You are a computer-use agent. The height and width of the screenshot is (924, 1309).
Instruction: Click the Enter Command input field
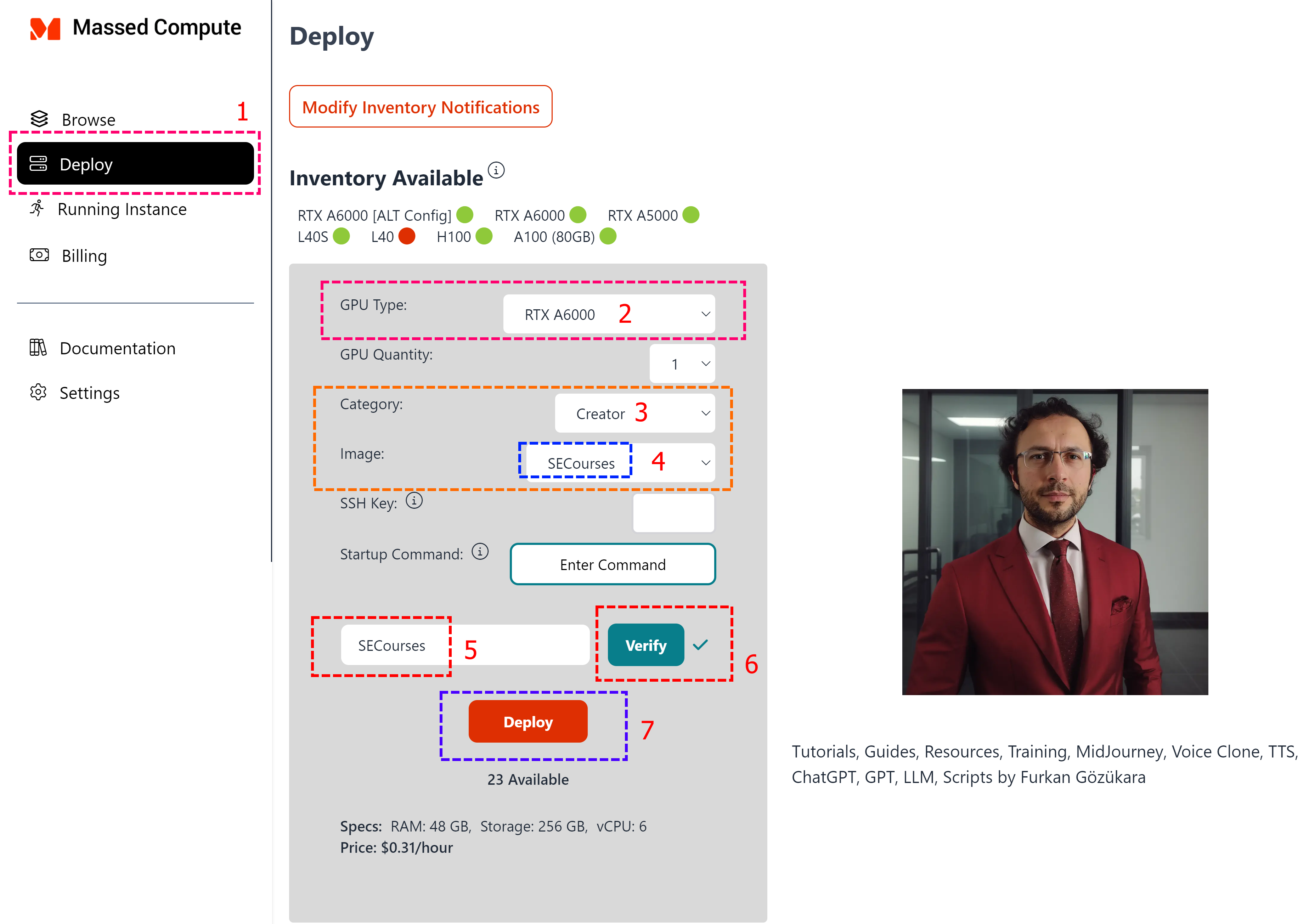point(613,564)
